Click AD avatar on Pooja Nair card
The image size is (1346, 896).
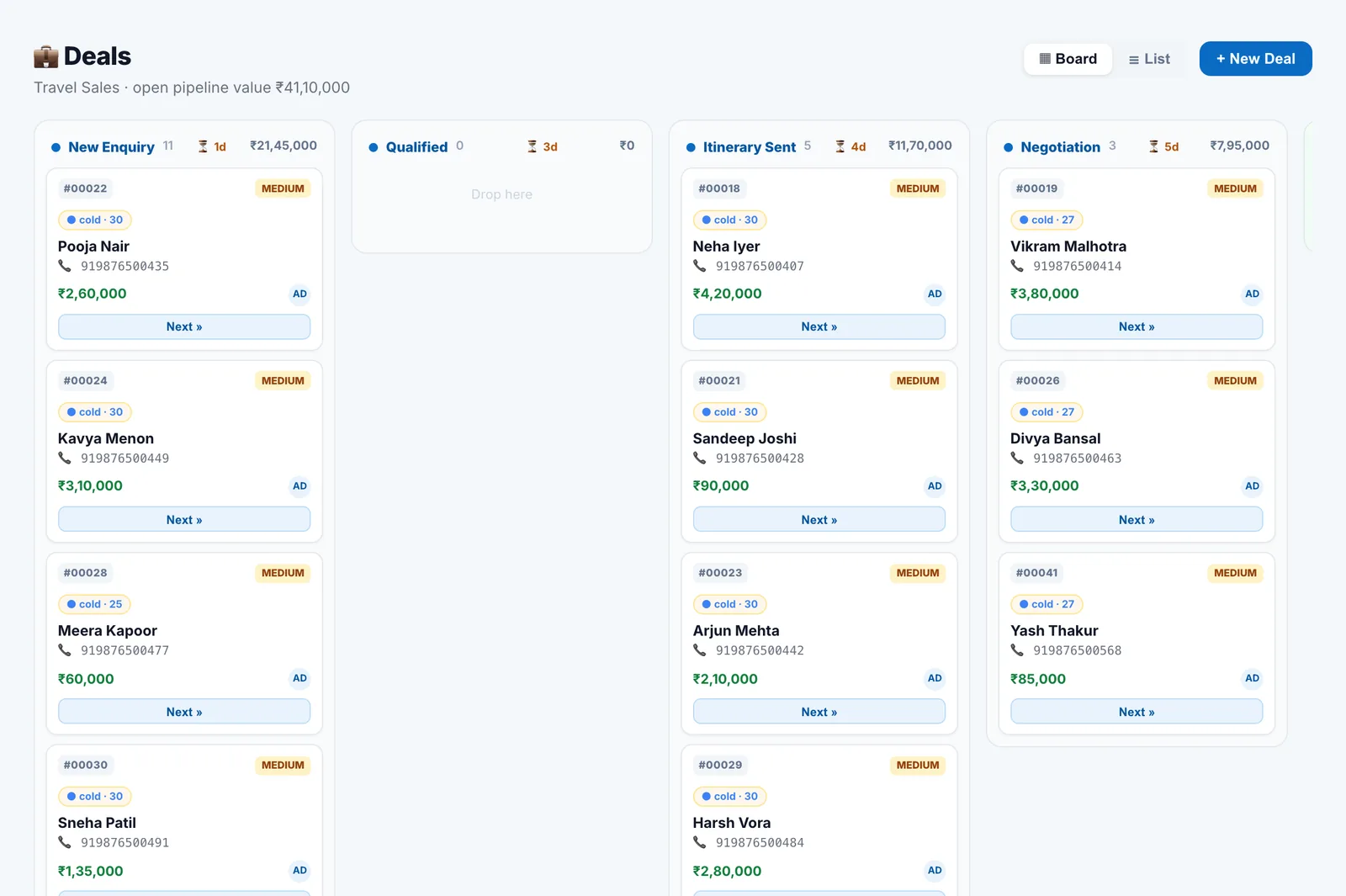coord(299,294)
